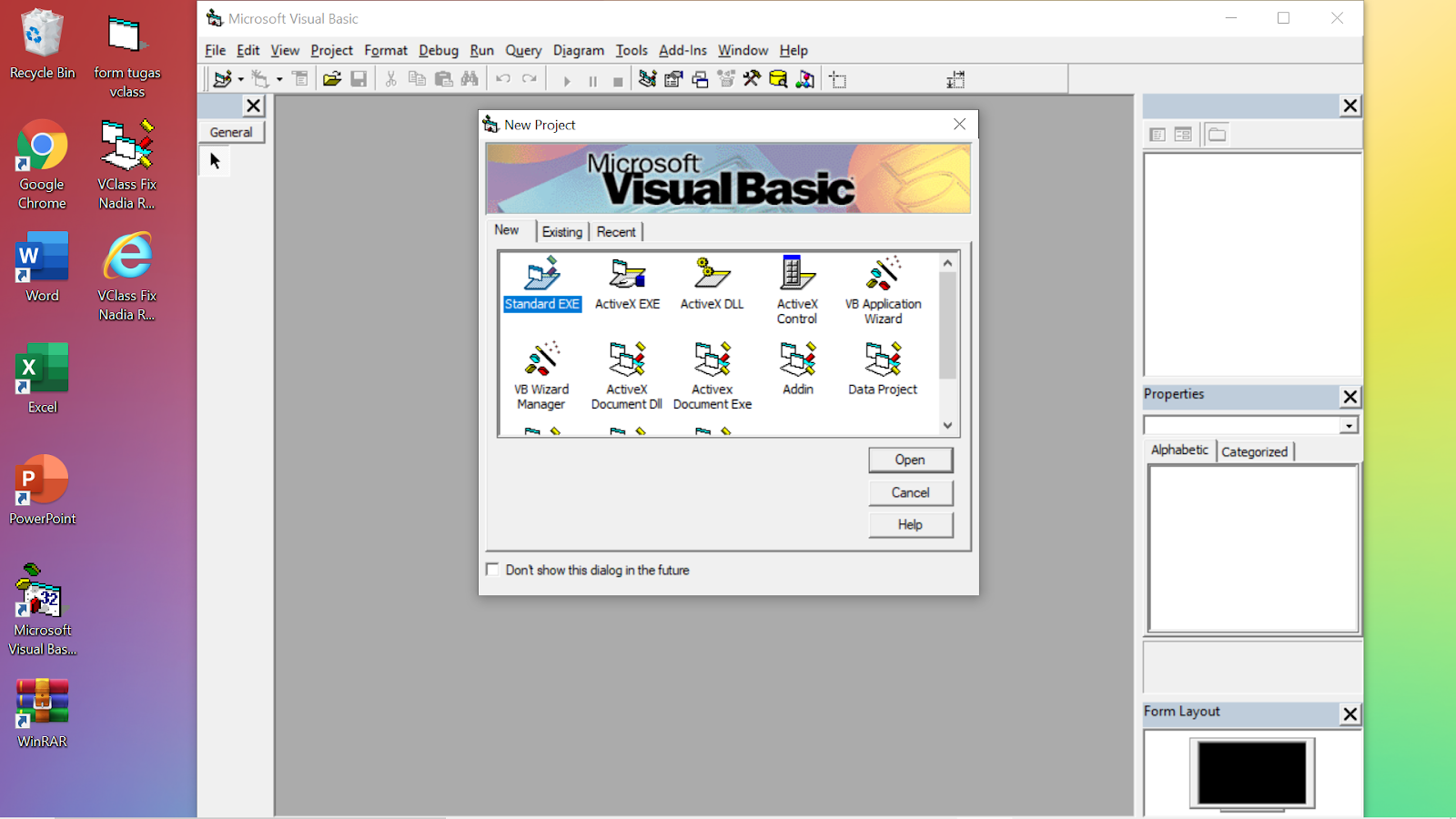Click the Cancel button in New Project dialog
This screenshot has height=819, width=1456.
(x=910, y=492)
